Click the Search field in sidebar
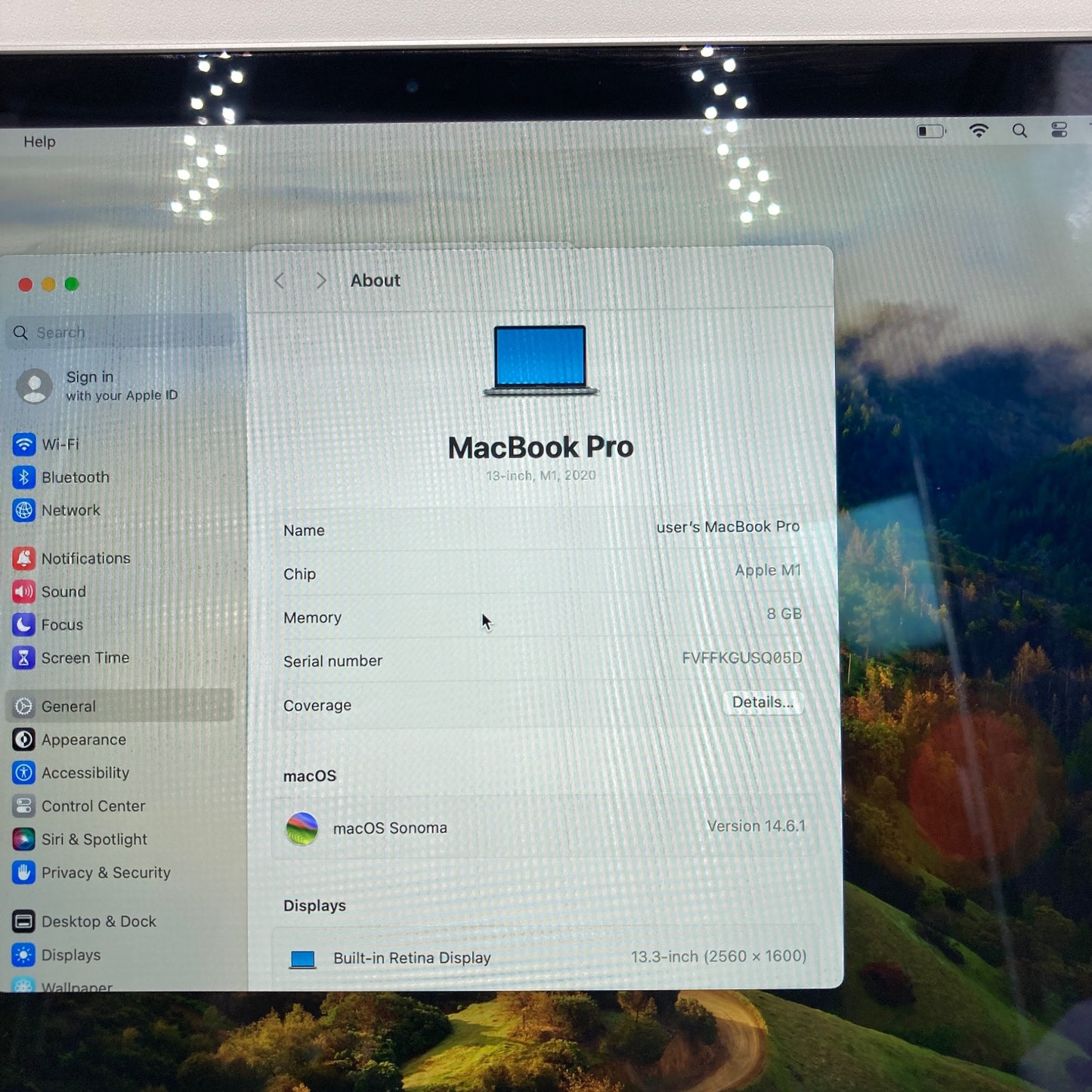 coord(121,333)
